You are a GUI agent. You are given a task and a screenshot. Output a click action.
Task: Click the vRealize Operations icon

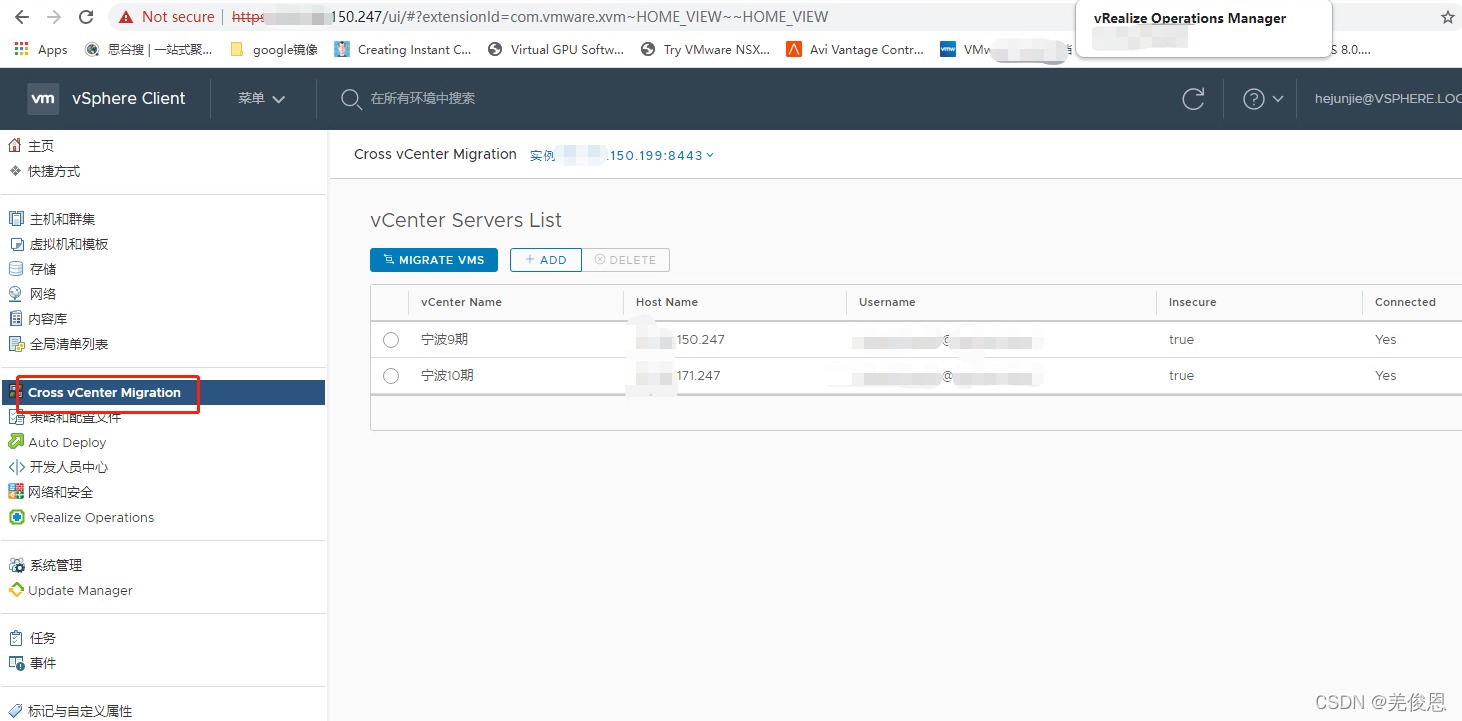point(16,517)
